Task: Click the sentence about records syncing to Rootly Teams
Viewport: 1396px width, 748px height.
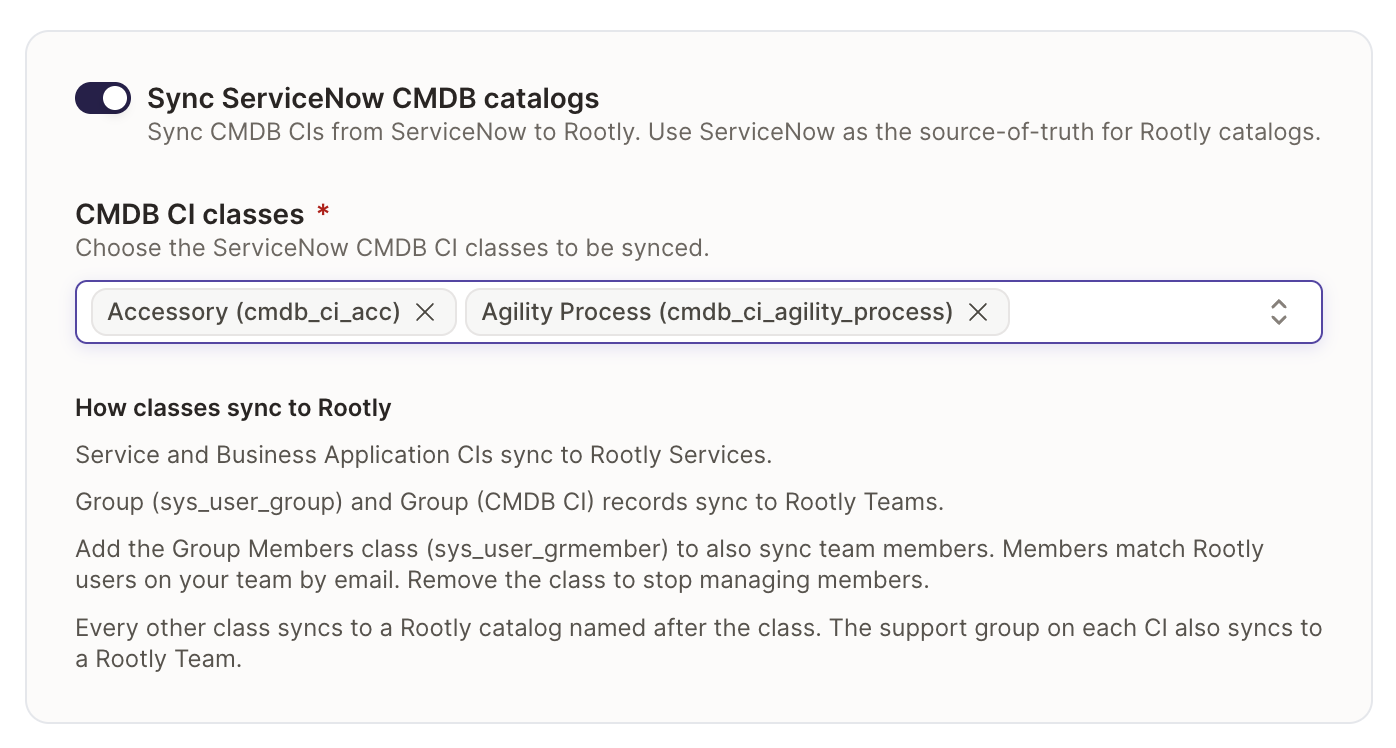Action: coord(509,502)
